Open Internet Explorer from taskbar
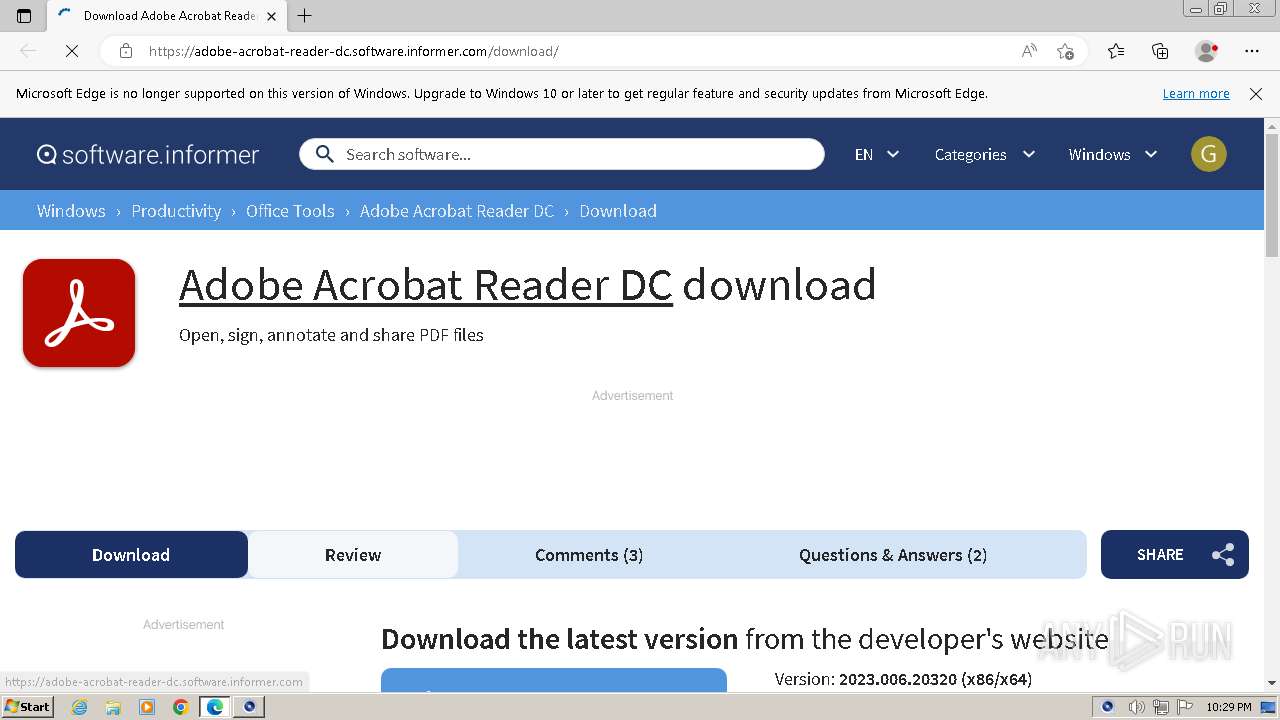1280x720 pixels. 79,707
